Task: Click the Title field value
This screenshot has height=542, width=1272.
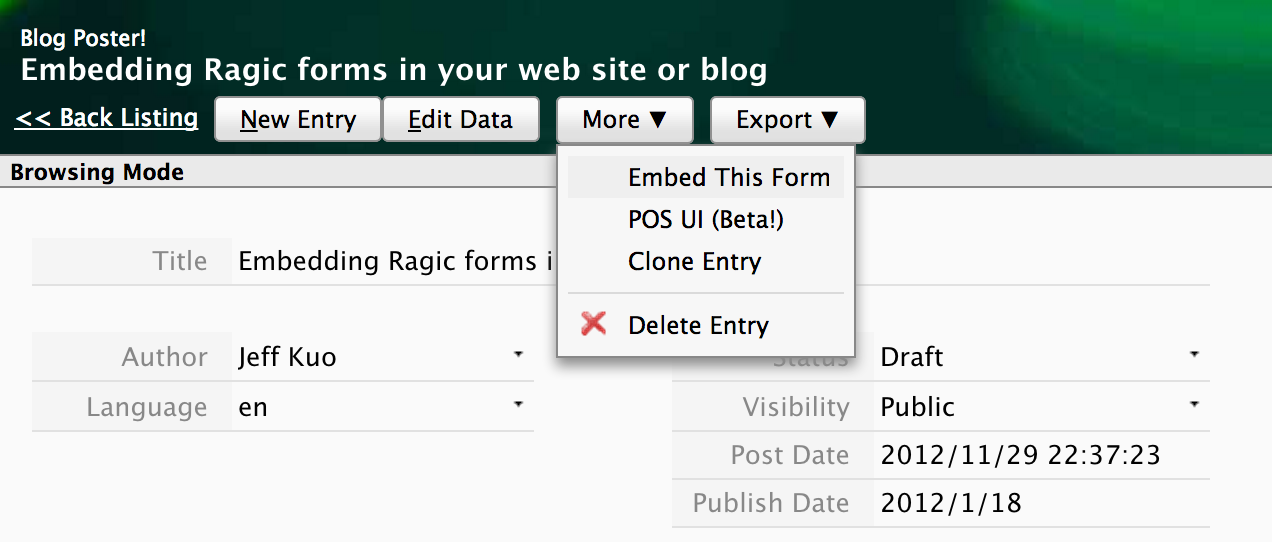Action: [396, 261]
